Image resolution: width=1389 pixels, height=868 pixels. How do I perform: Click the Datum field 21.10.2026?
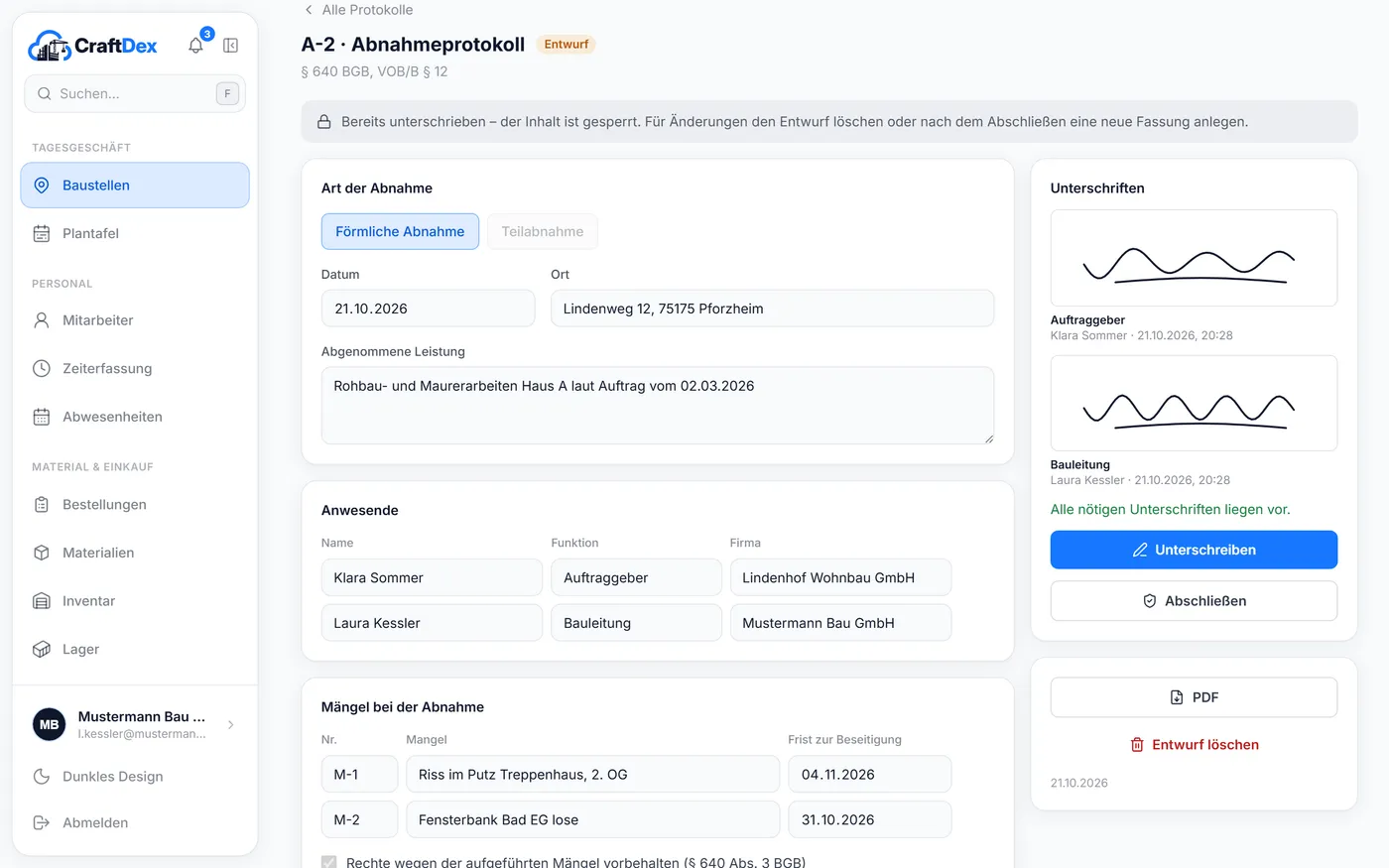(428, 309)
